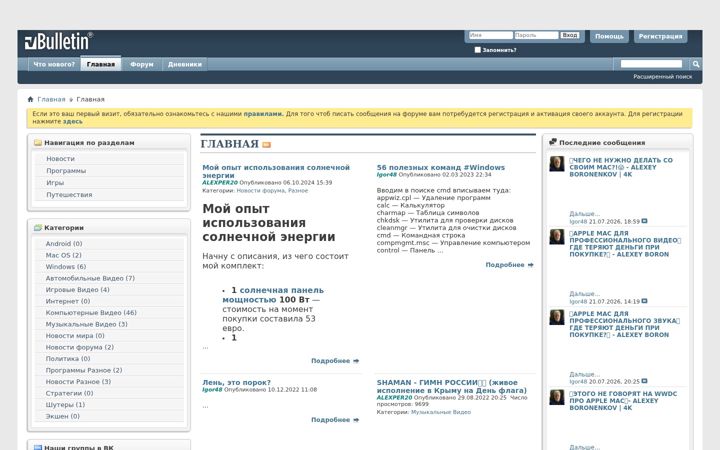Click the search input field in navbar
The height and width of the screenshot is (450, 720).
pos(651,64)
